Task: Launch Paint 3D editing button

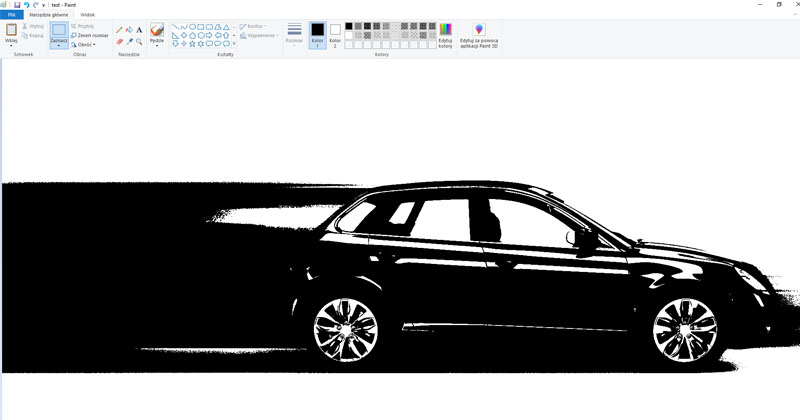Action: (479, 34)
